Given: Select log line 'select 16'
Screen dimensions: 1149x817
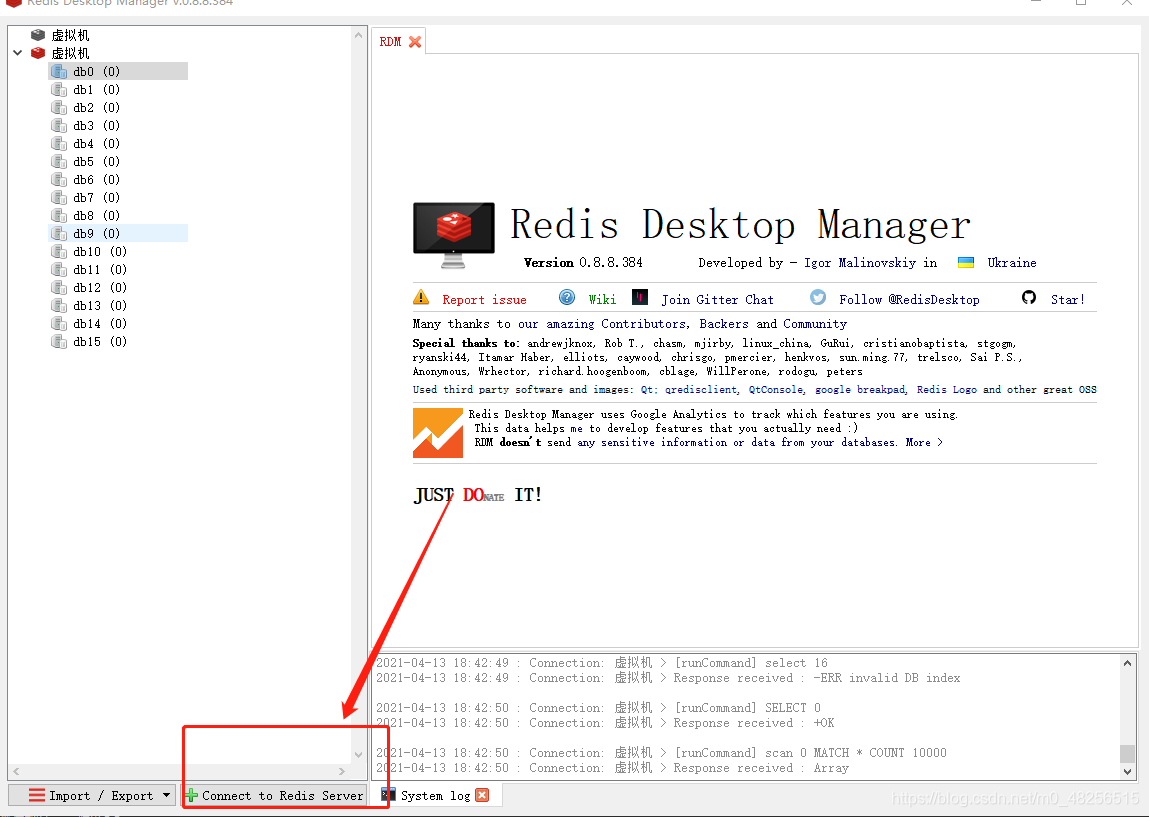Looking at the screenshot, I should (x=602, y=663).
